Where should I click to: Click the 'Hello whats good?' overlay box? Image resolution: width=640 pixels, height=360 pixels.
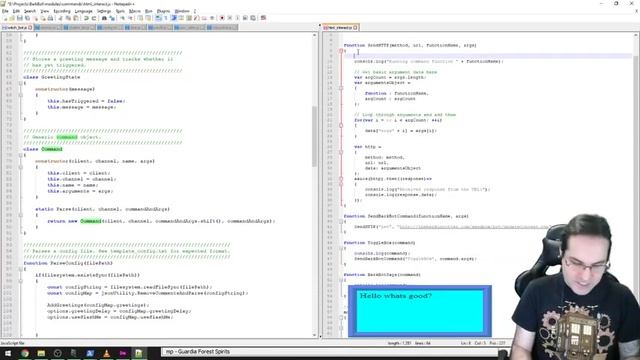[420, 311]
